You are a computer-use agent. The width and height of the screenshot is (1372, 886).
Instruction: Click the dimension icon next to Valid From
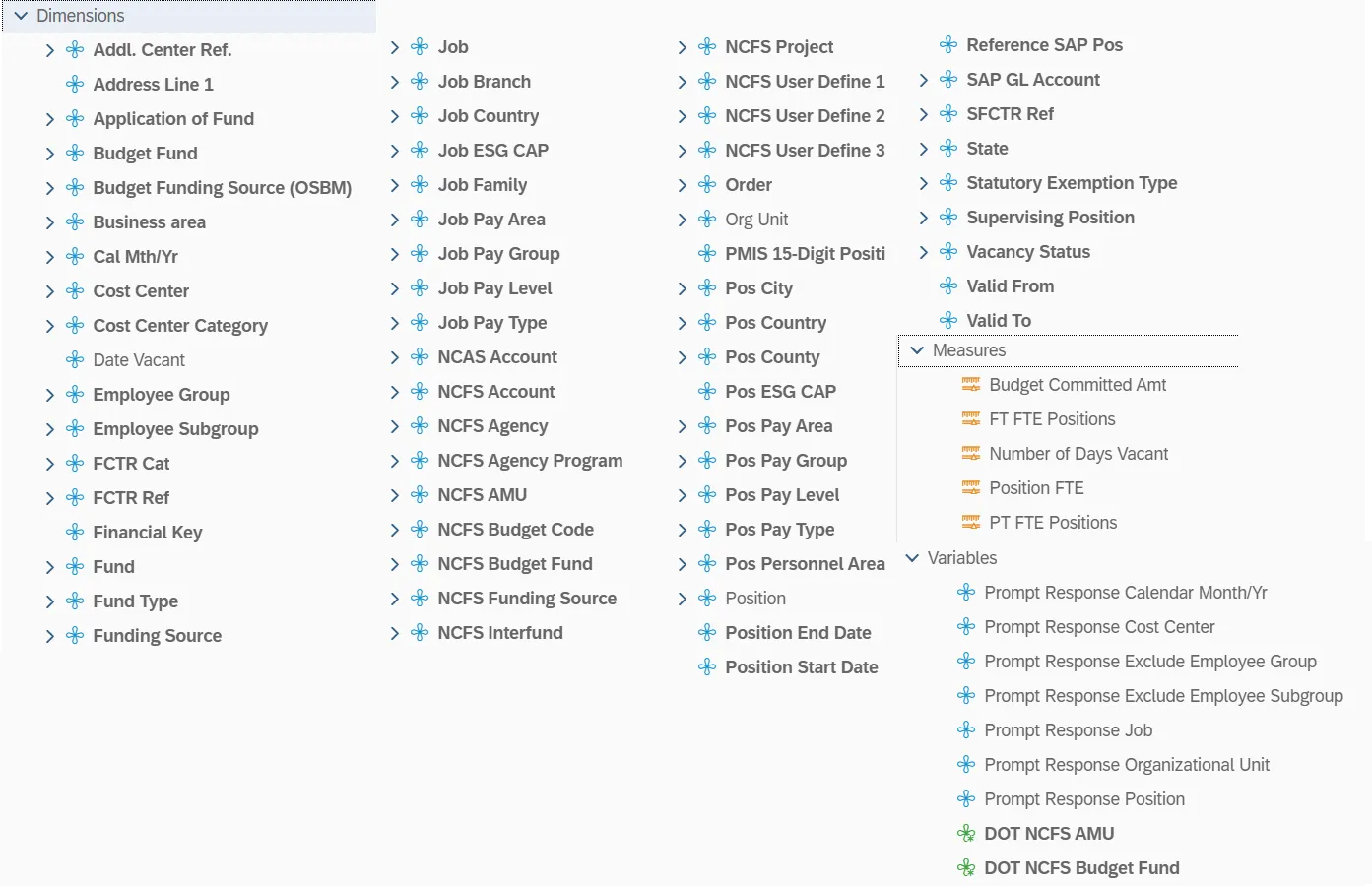point(948,286)
